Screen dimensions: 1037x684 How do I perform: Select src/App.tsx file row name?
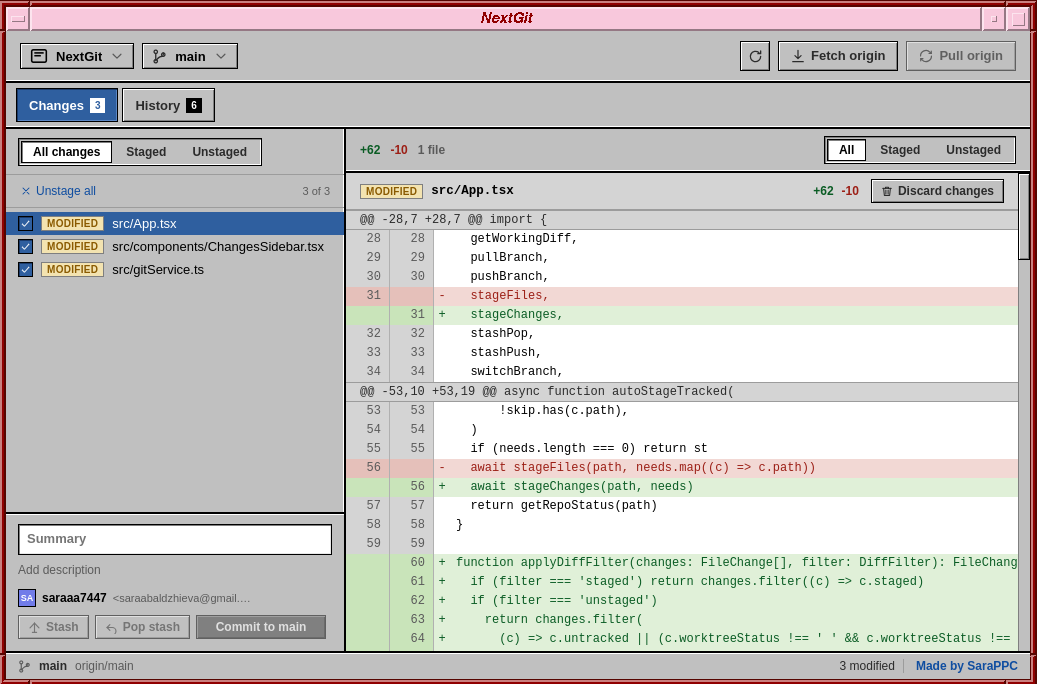pos(144,224)
